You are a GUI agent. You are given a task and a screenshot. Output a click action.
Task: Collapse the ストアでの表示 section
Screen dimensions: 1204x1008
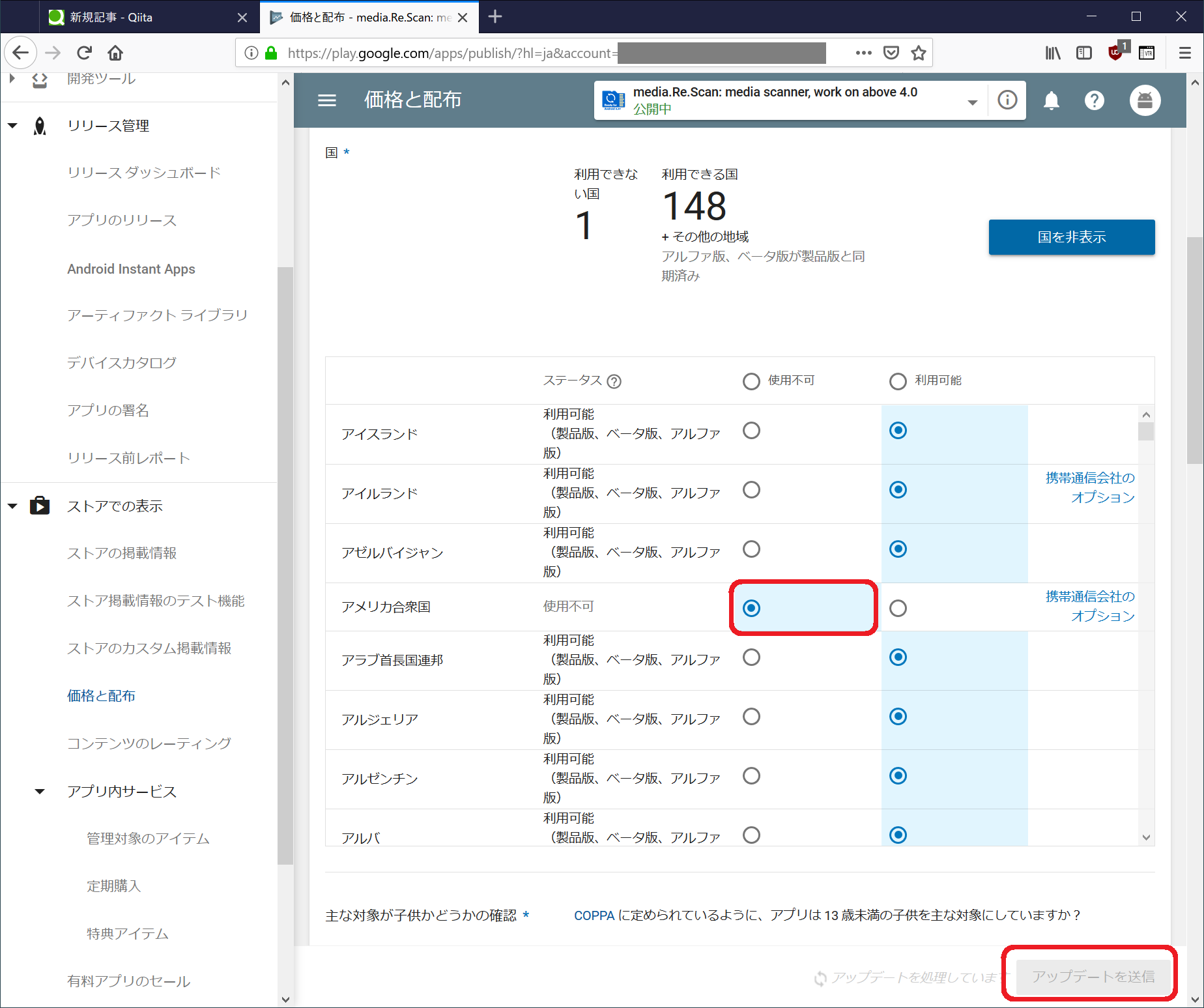12,506
